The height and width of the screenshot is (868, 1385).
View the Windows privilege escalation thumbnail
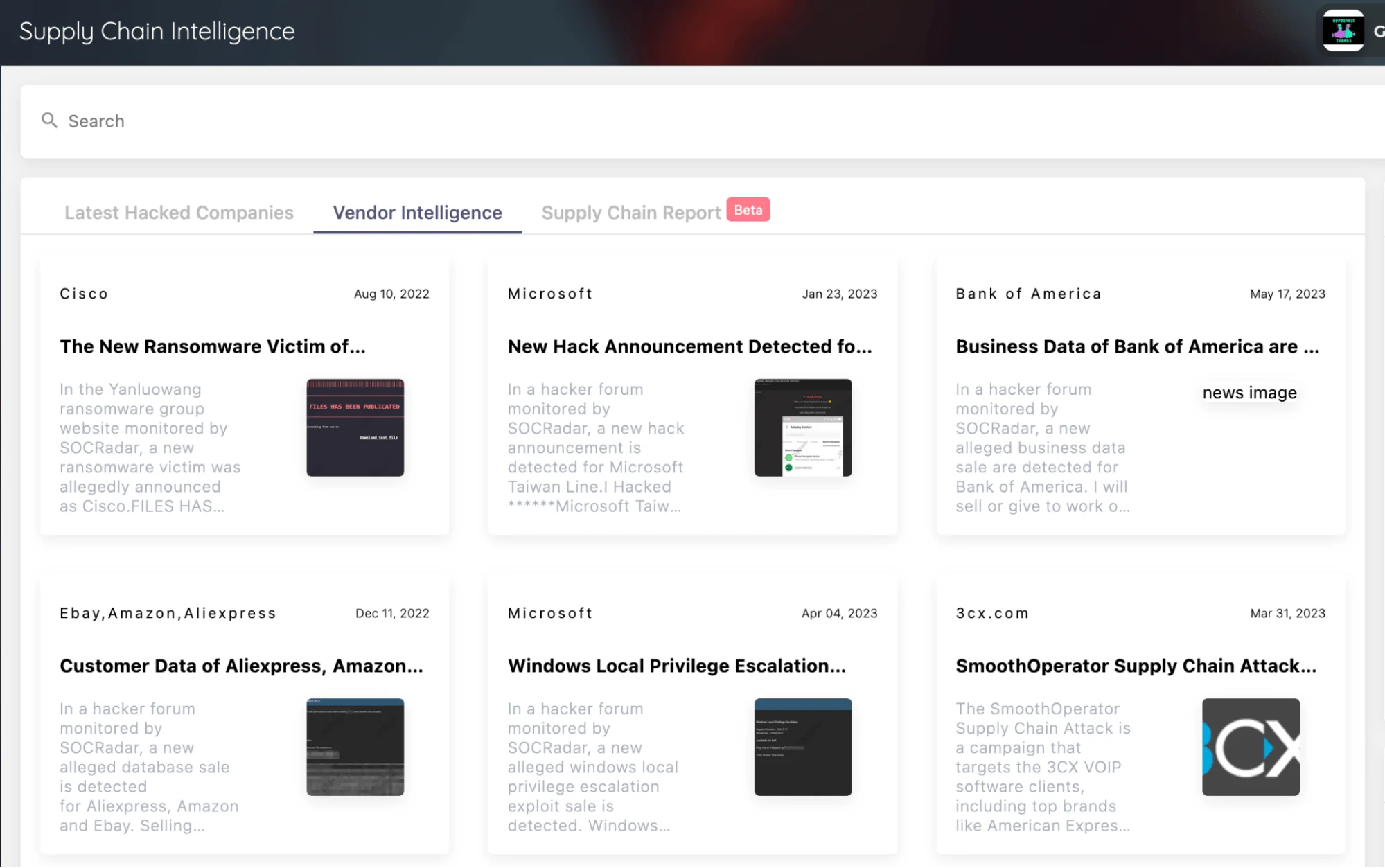pos(803,747)
